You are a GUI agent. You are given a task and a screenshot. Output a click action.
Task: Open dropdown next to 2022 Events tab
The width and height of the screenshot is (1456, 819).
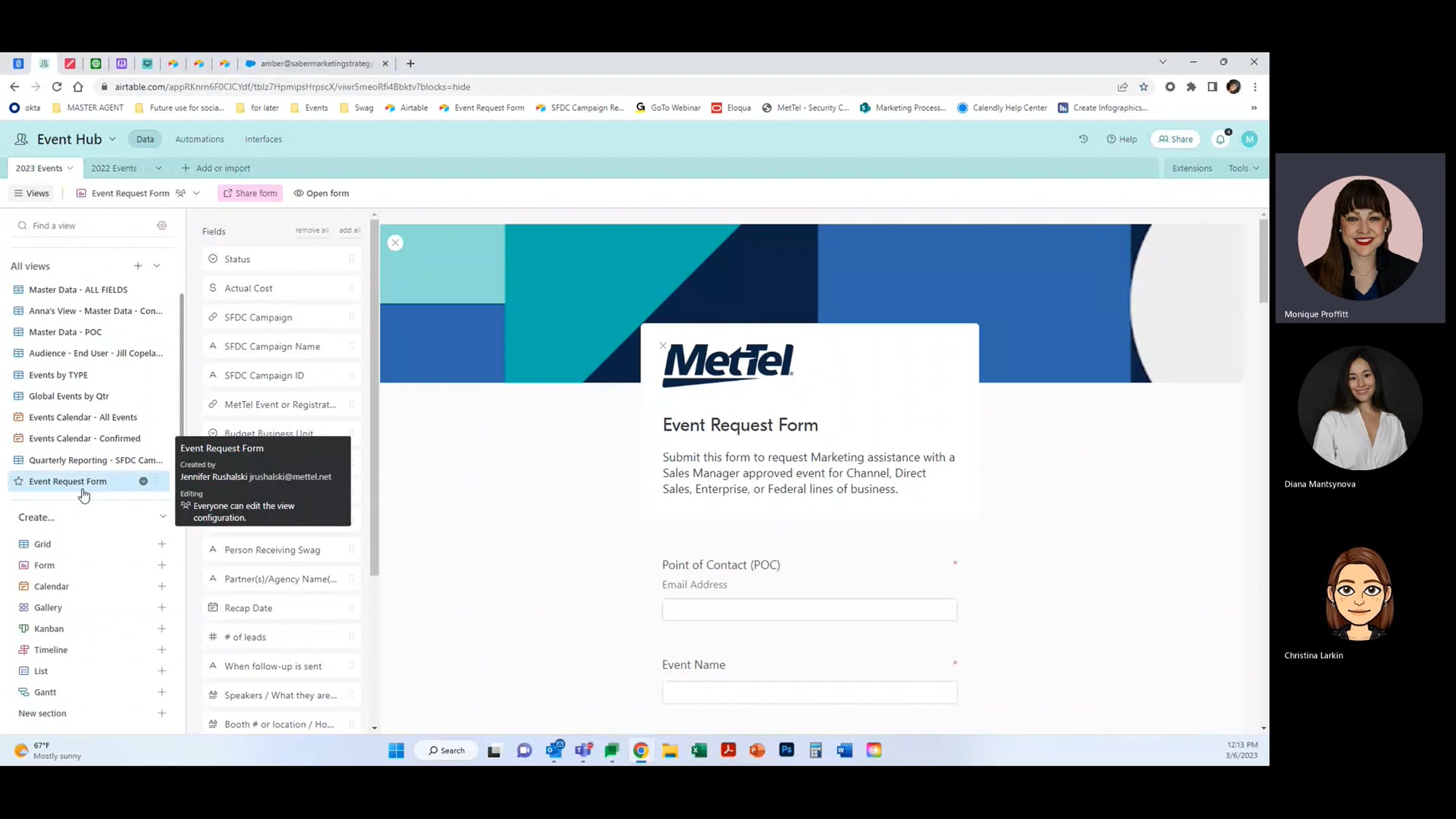click(x=158, y=168)
